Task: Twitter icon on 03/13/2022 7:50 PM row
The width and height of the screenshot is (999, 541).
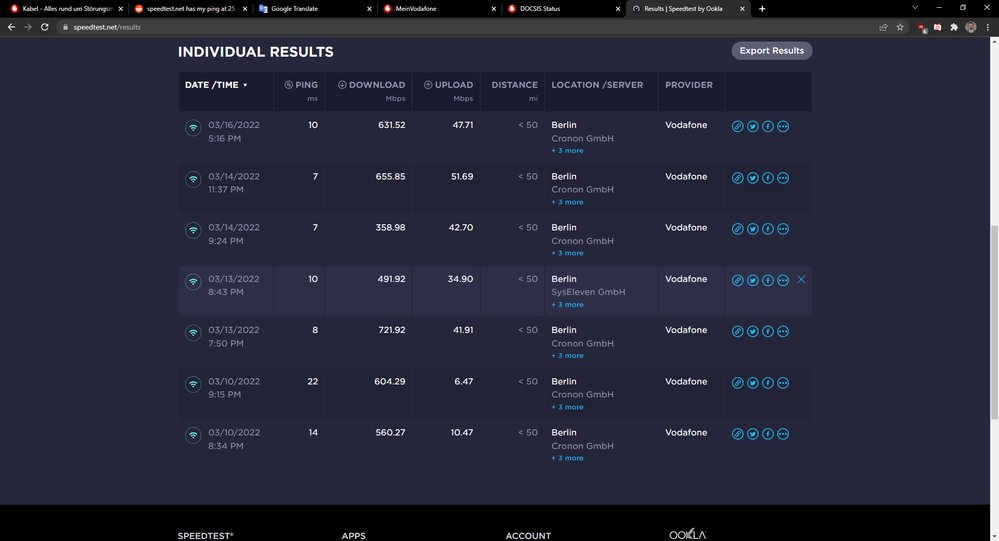Action: click(x=752, y=331)
